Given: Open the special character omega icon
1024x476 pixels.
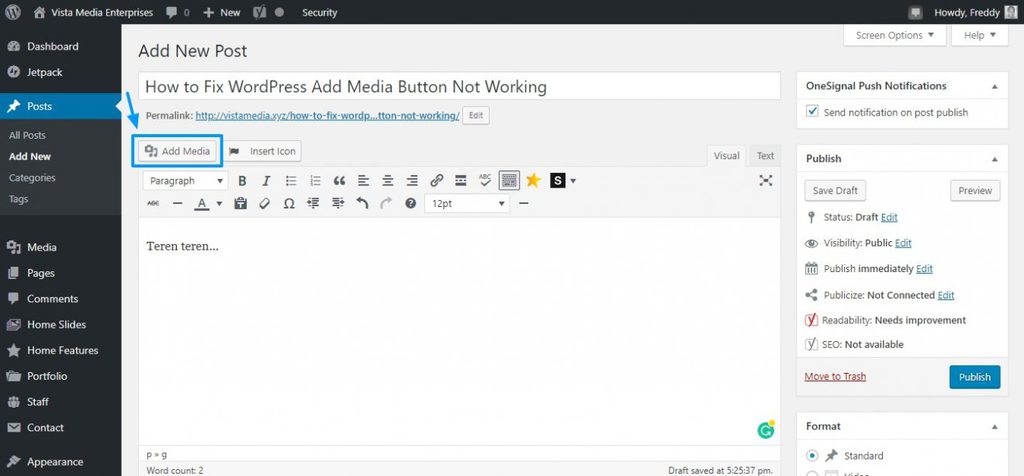Looking at the screenshot, I should [289, 204].
